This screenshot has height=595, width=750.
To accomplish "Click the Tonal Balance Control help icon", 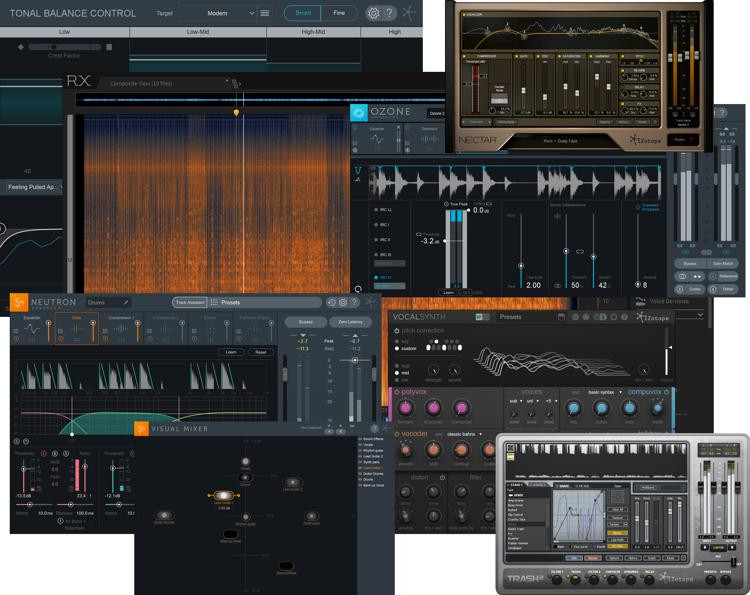I will [x=390, y=13].
